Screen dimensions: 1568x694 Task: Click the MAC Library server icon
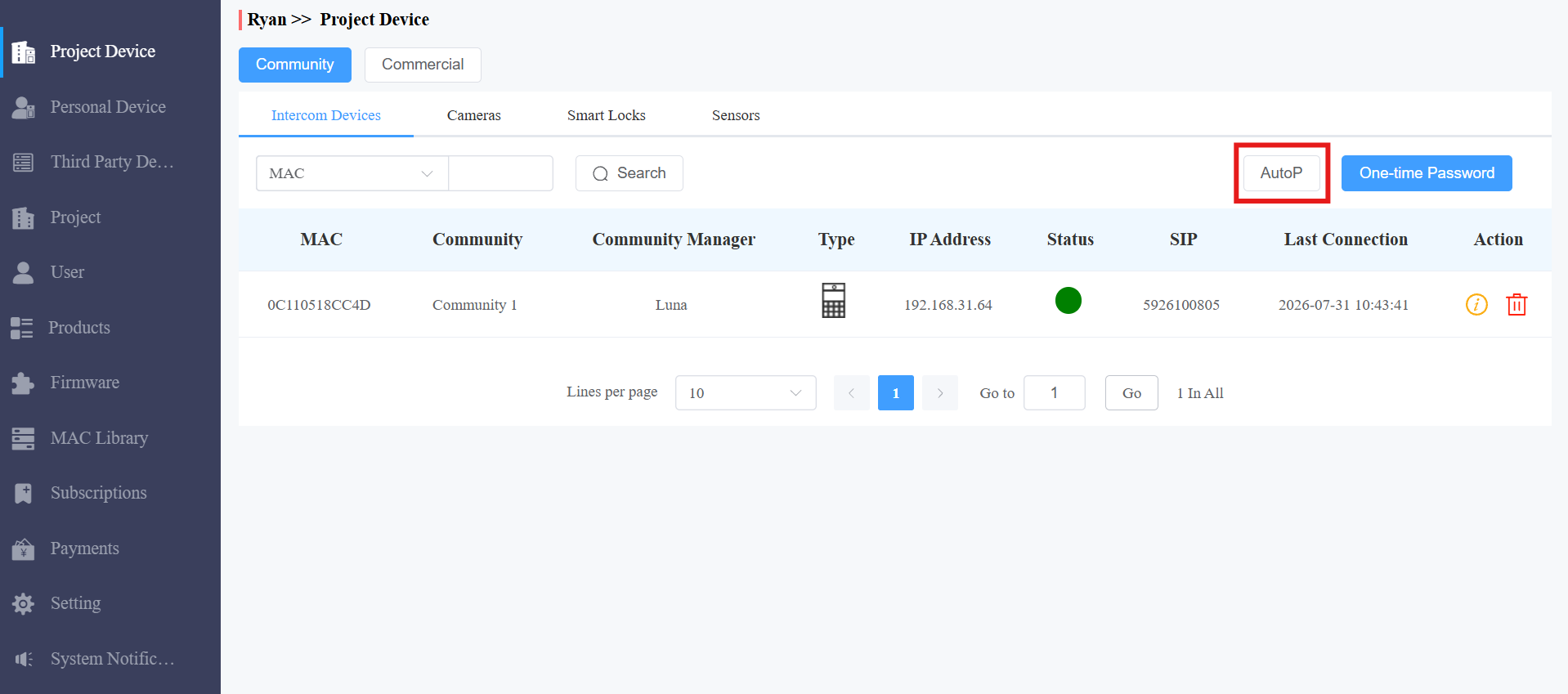(x=24, y=439)
